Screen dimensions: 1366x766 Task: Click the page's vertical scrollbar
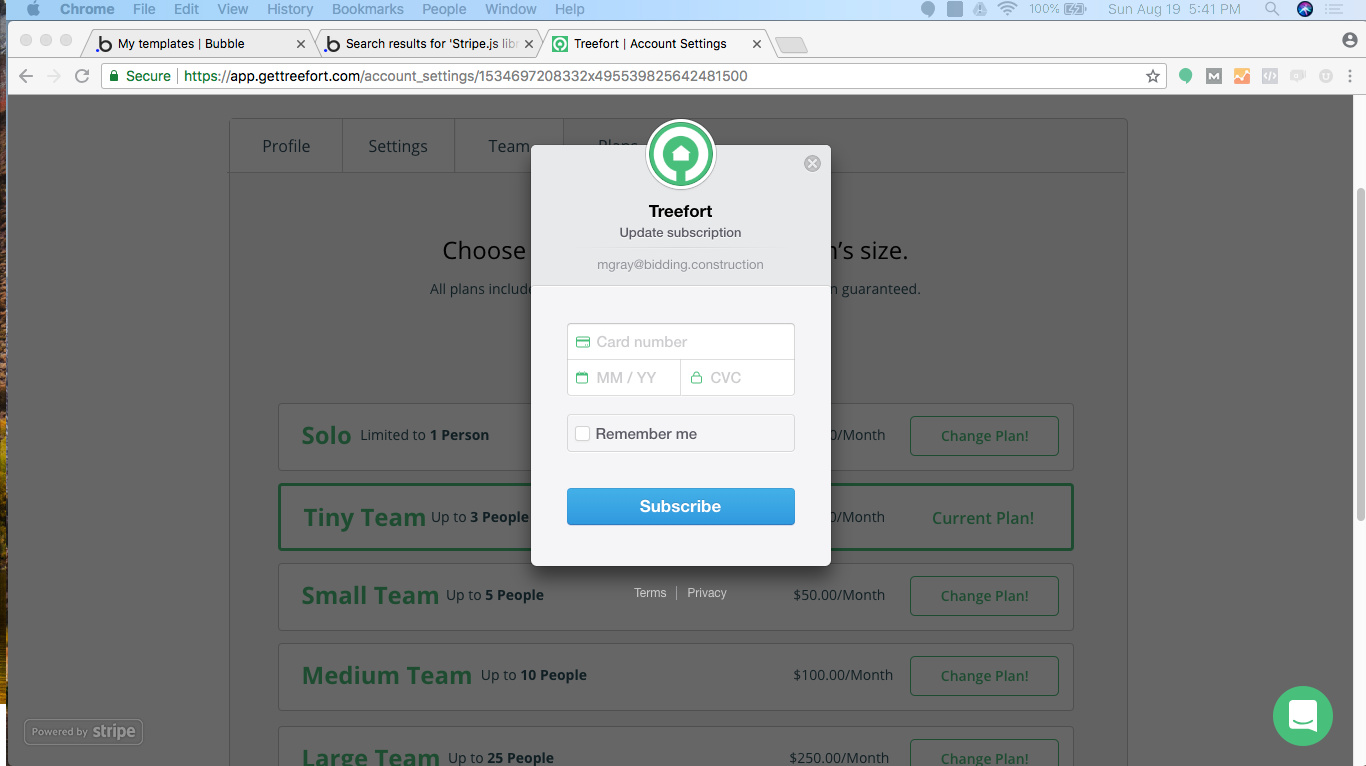pos(1359,354)
